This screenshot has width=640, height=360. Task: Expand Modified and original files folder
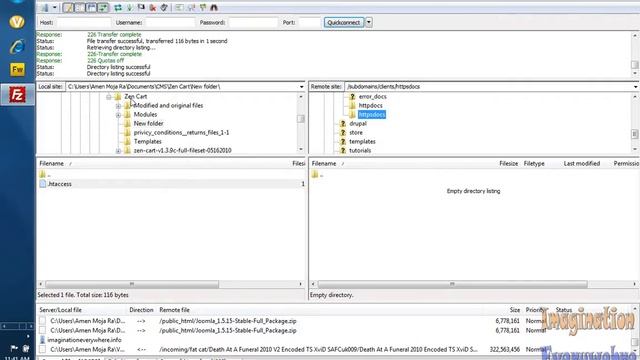coord(118,106)
